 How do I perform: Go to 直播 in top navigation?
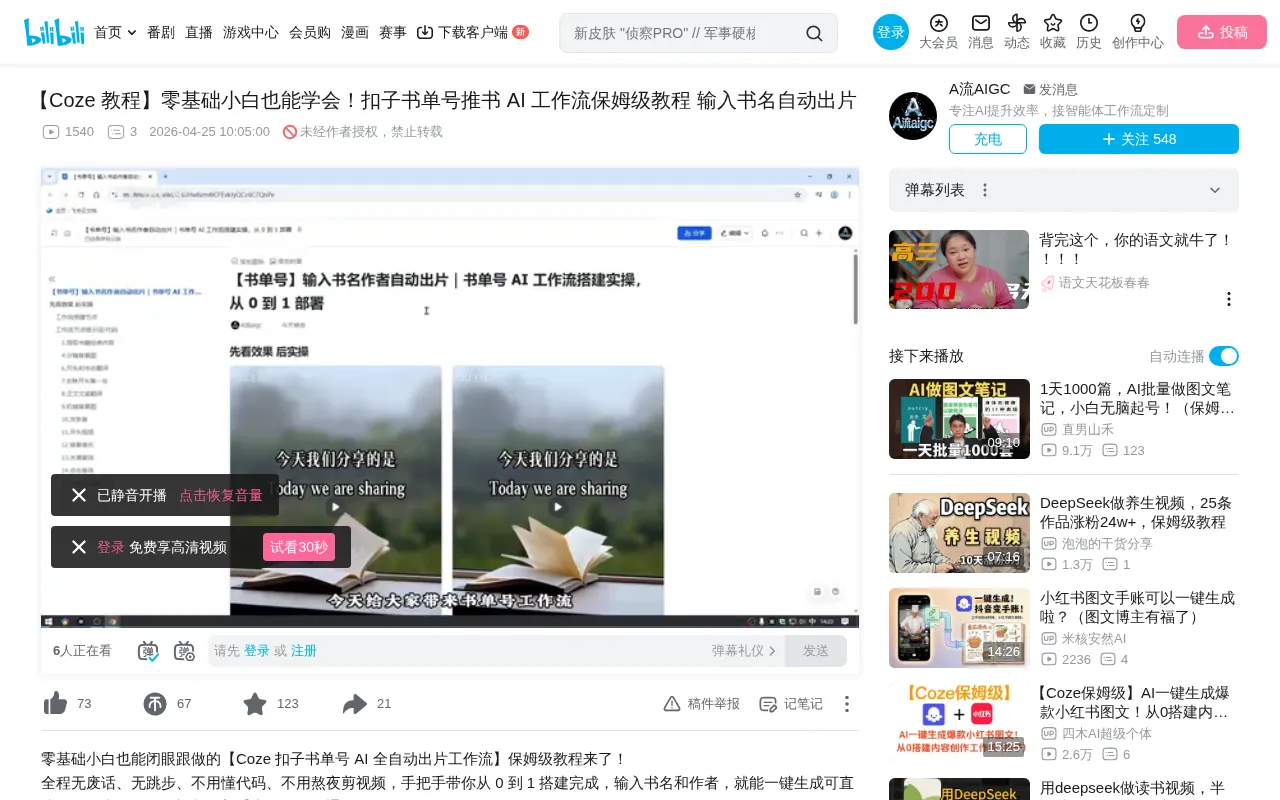click(199, 32)
